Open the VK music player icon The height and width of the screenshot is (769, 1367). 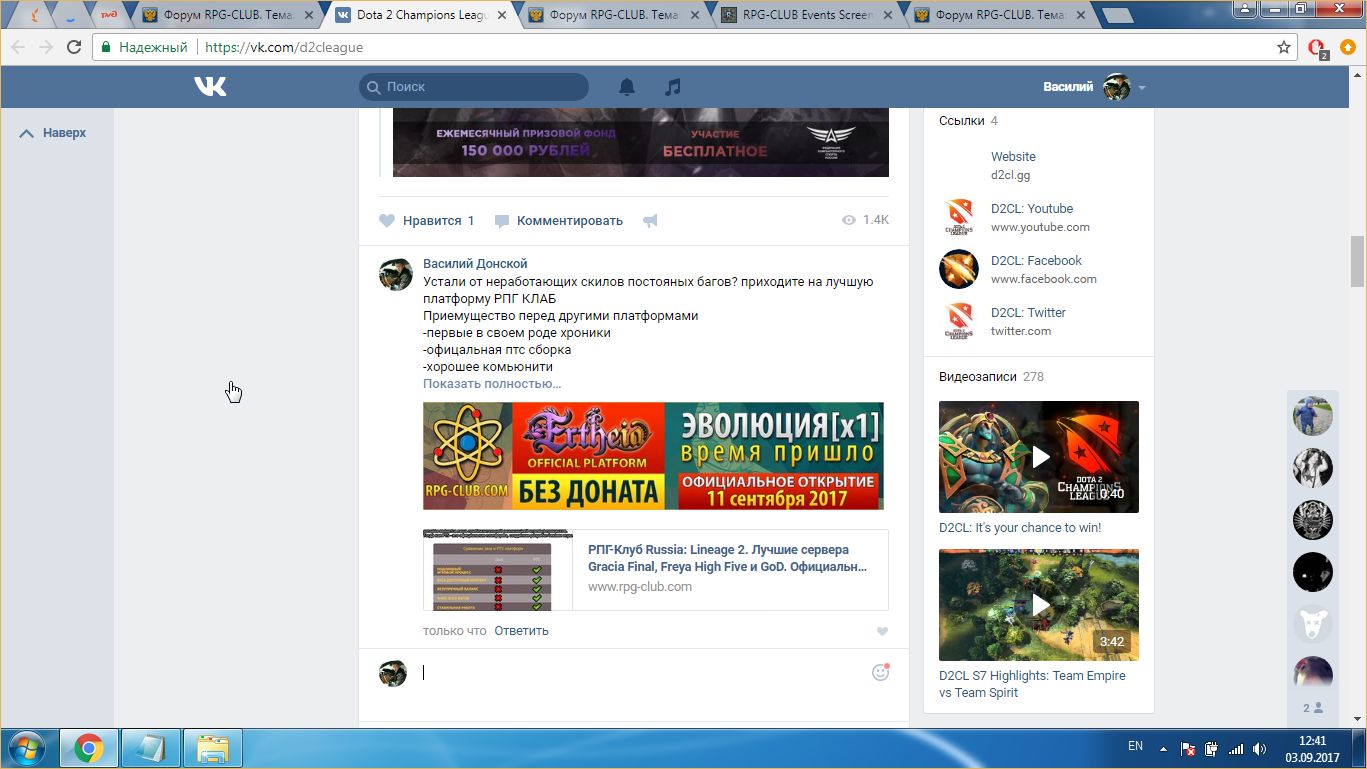pyautogui.click(x=673, y=87)
